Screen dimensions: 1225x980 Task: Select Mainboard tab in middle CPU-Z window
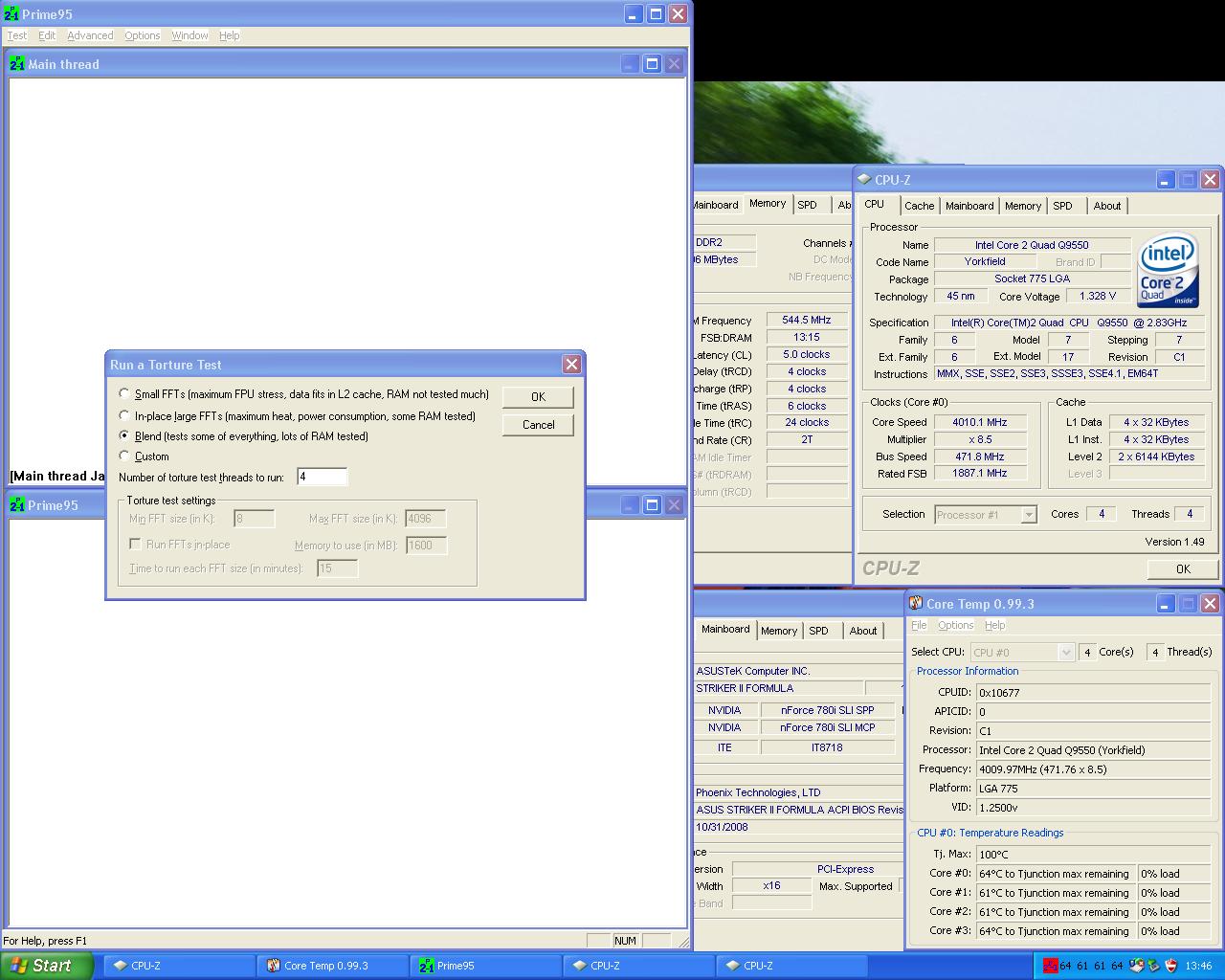pos(717,205)
